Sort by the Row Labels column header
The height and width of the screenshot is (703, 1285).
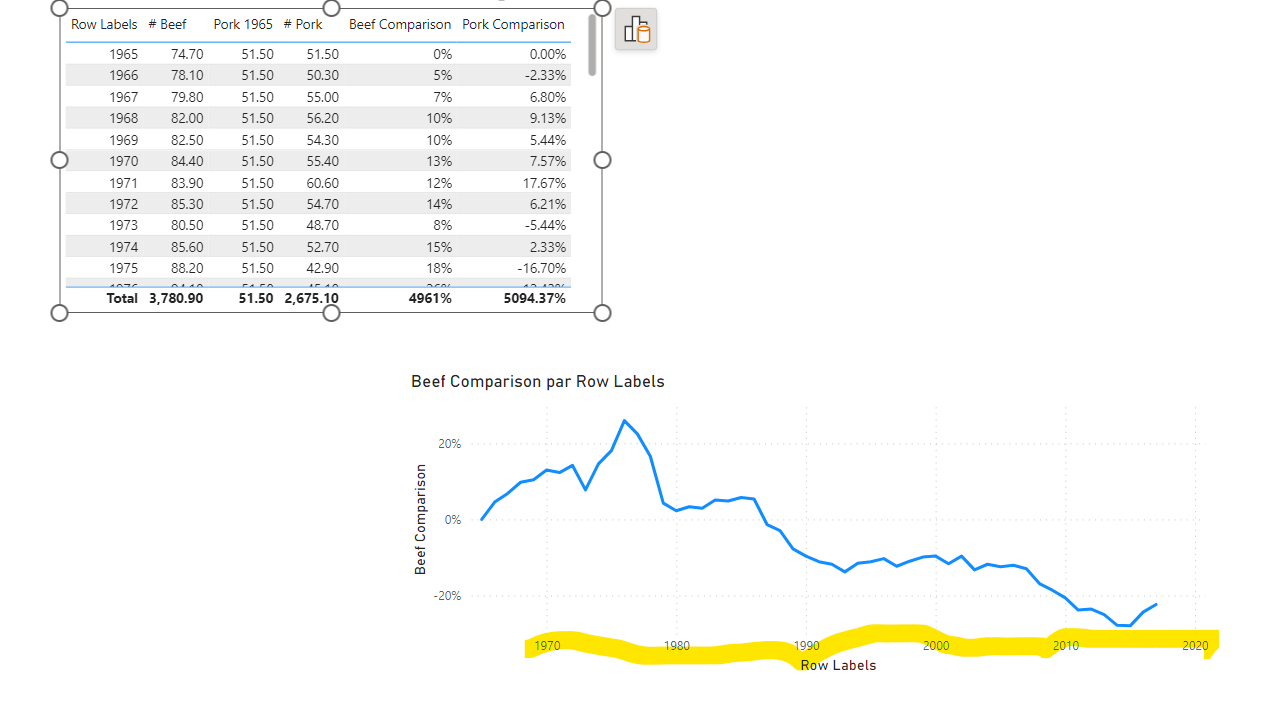tap(104, 24)
